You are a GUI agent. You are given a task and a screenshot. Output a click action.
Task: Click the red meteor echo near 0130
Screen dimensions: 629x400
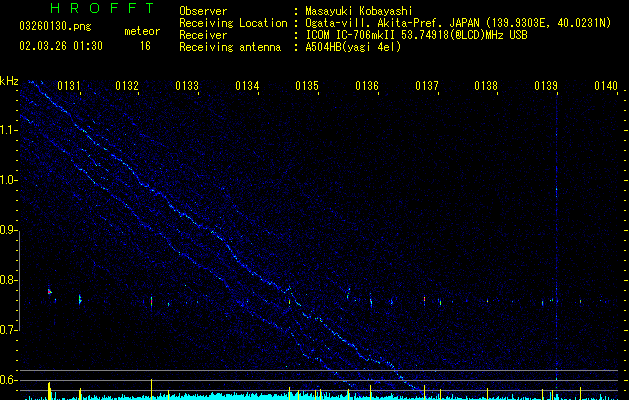click(50, 292)
